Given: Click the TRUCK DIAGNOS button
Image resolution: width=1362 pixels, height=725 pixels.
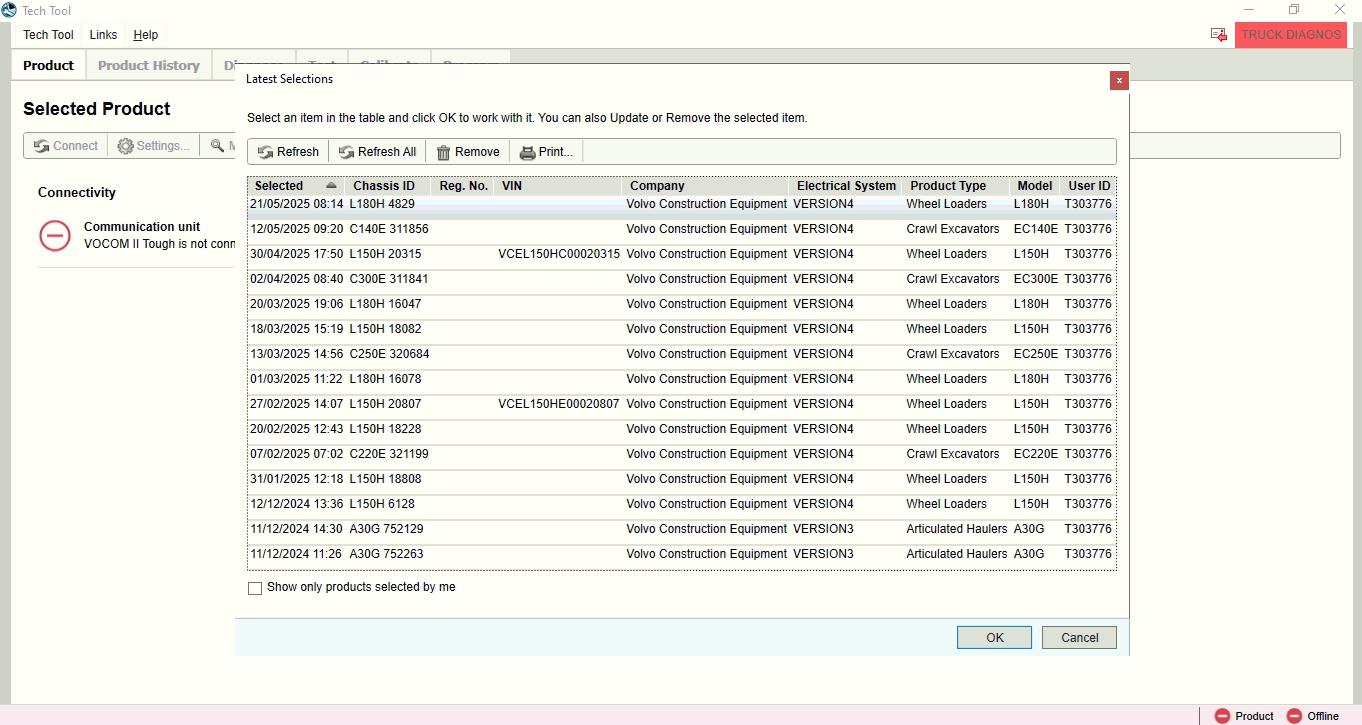Looking at the screenshot, I should pos(1291,35).
